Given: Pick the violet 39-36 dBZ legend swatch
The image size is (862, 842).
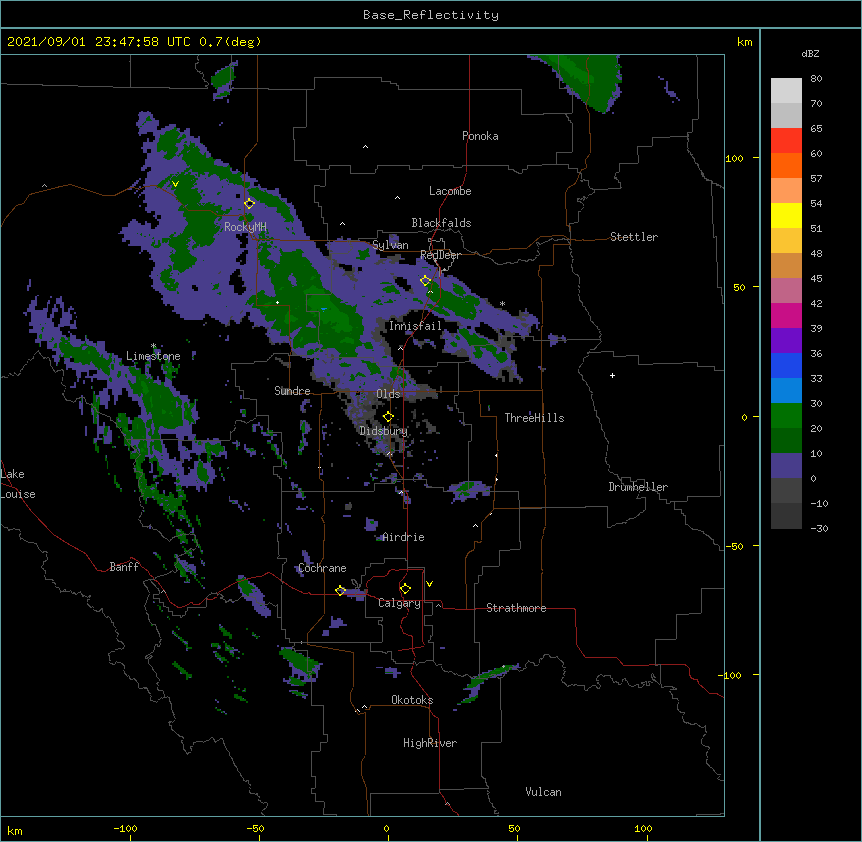Looking at the screenshot, I should (786, 341).
